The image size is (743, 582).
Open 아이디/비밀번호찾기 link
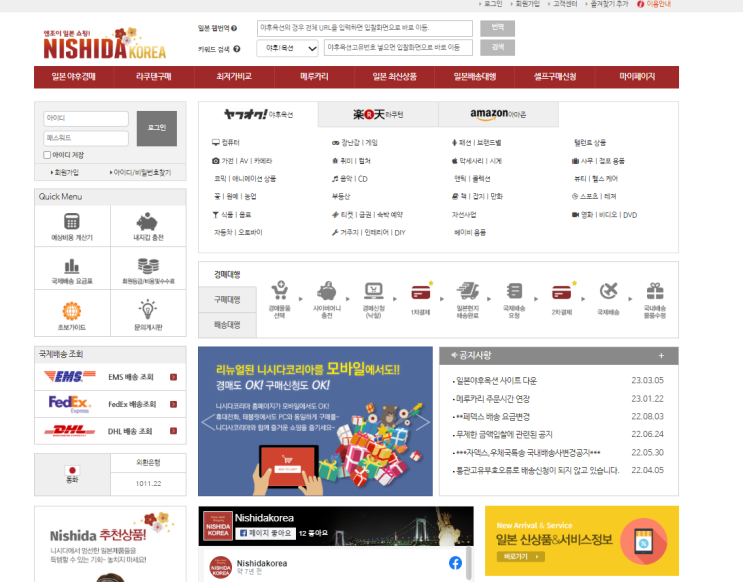coord(141,173)
